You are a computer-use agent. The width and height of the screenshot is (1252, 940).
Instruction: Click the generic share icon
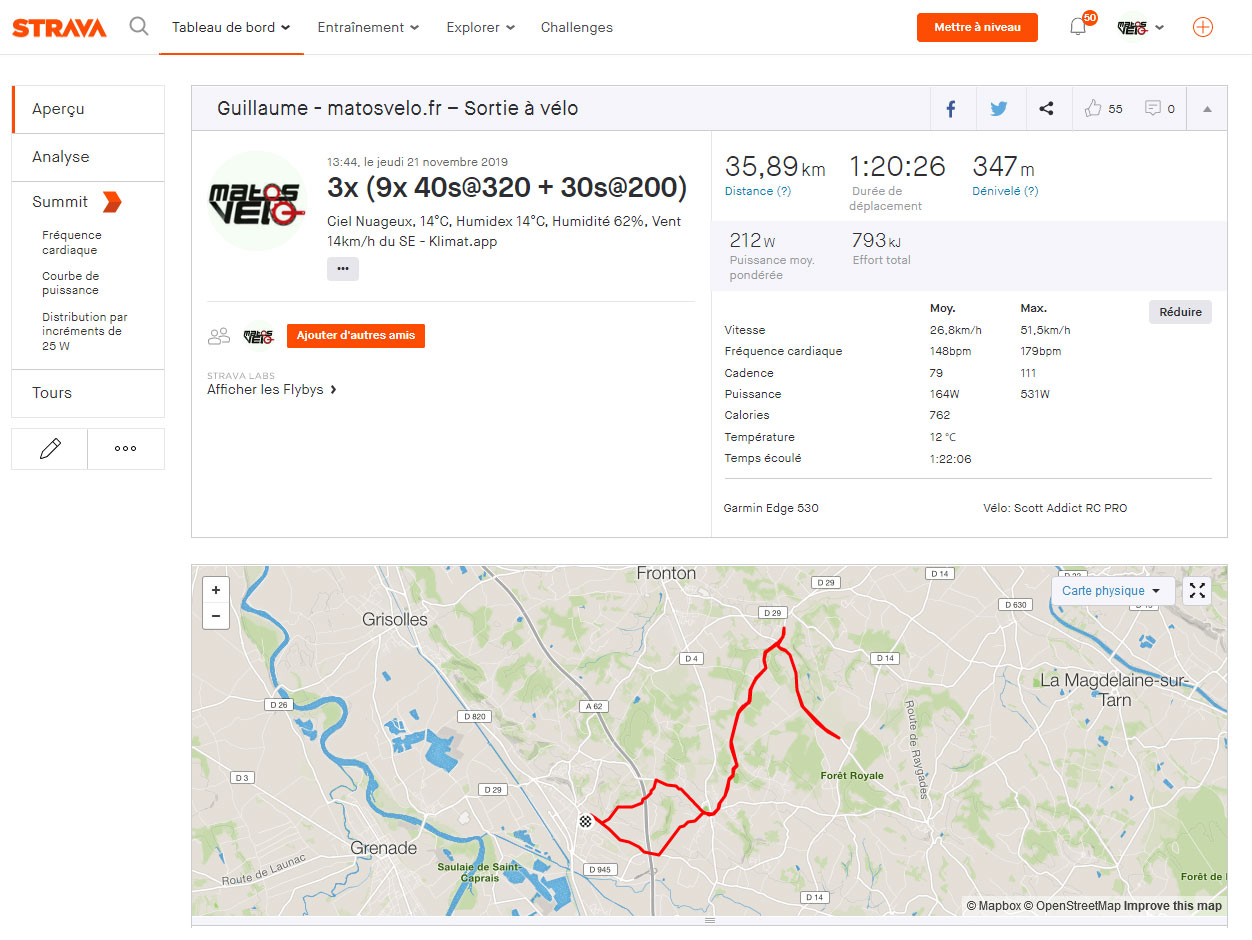1046,109
